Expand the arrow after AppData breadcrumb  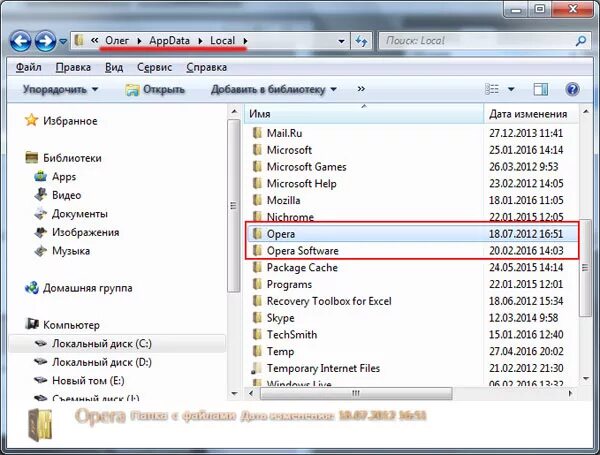[201, 40]
